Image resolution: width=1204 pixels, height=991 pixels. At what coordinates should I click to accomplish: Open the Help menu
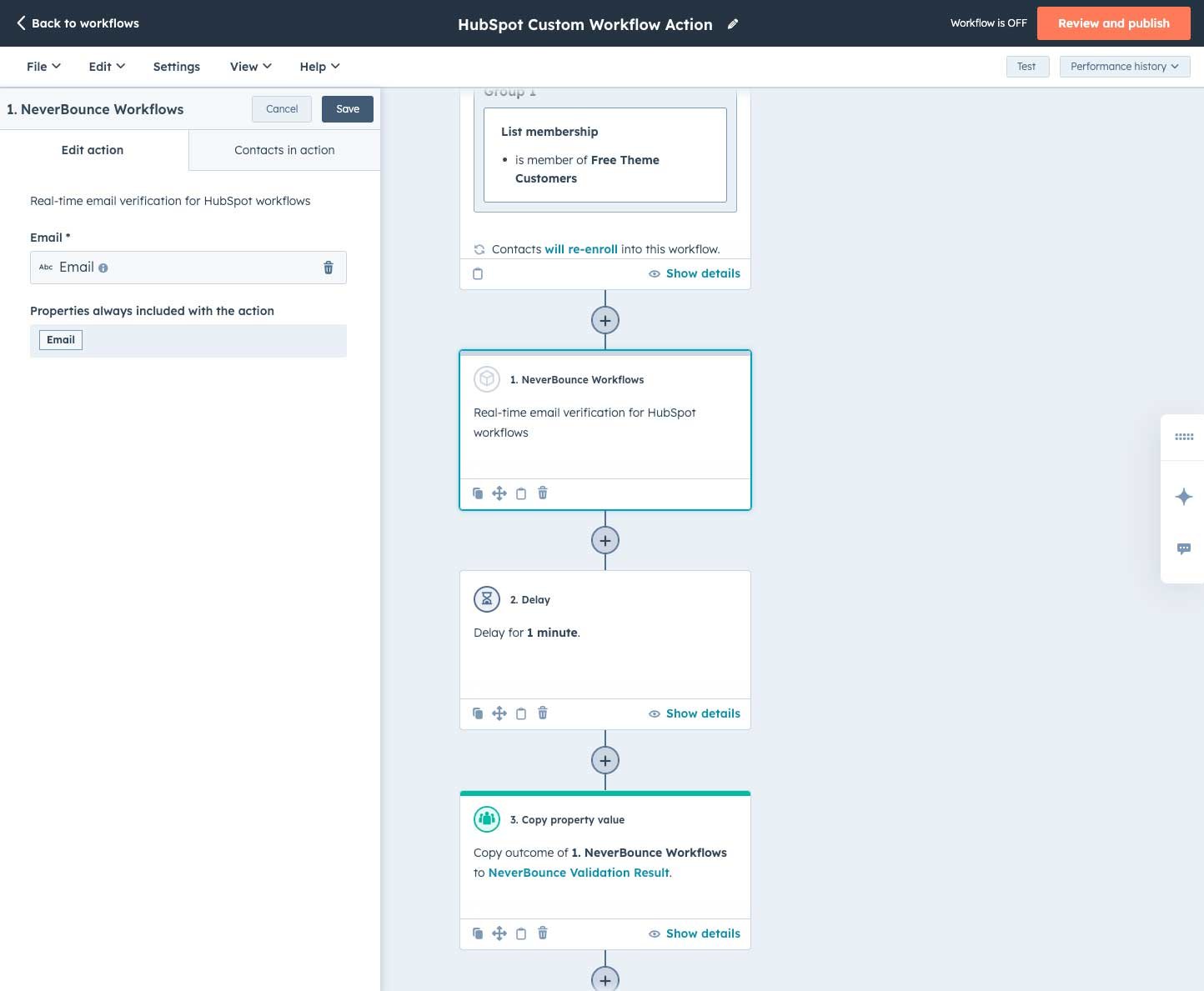[x=319, y=67]
